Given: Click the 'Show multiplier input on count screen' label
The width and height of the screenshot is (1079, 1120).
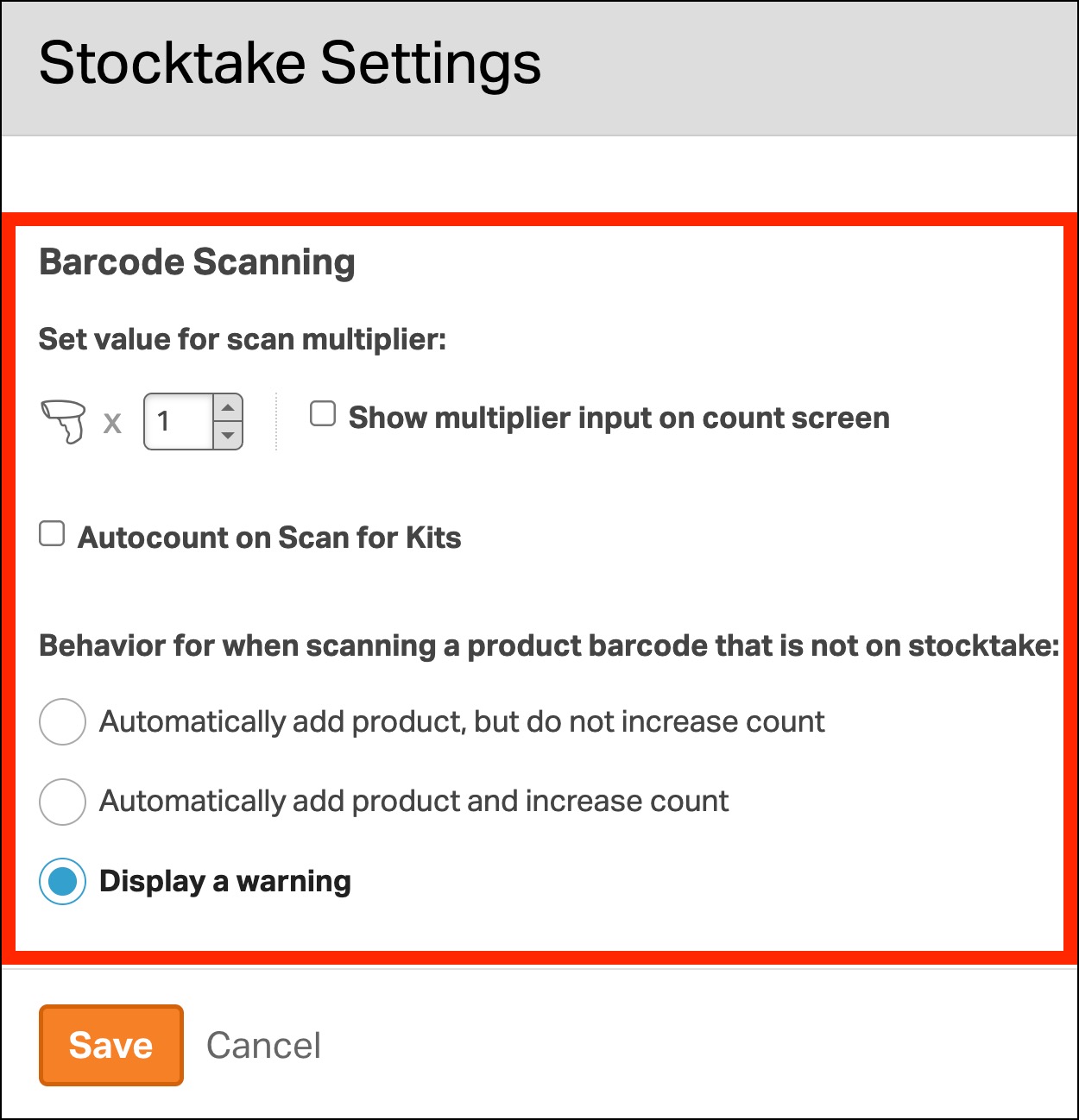Looking at the screenshot, I should pos(618,418).
